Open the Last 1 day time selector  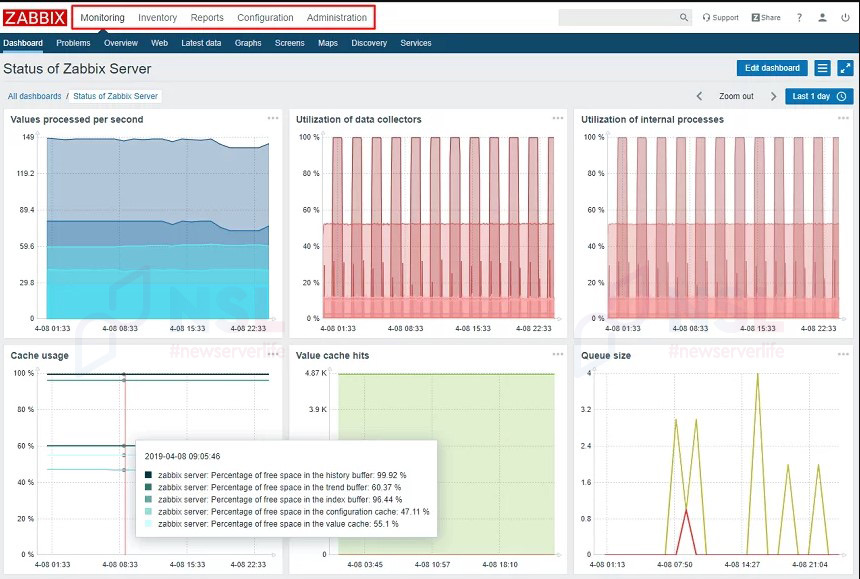coord(819,96)
